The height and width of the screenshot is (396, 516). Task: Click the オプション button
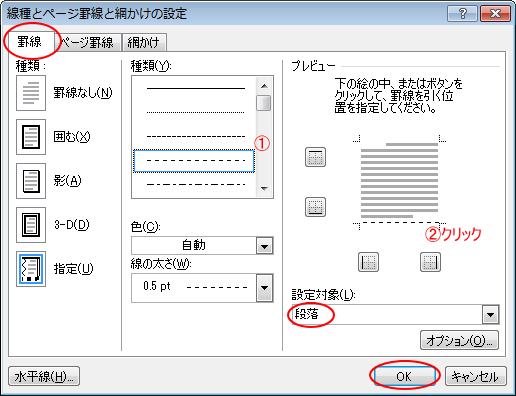pos(459,340)
